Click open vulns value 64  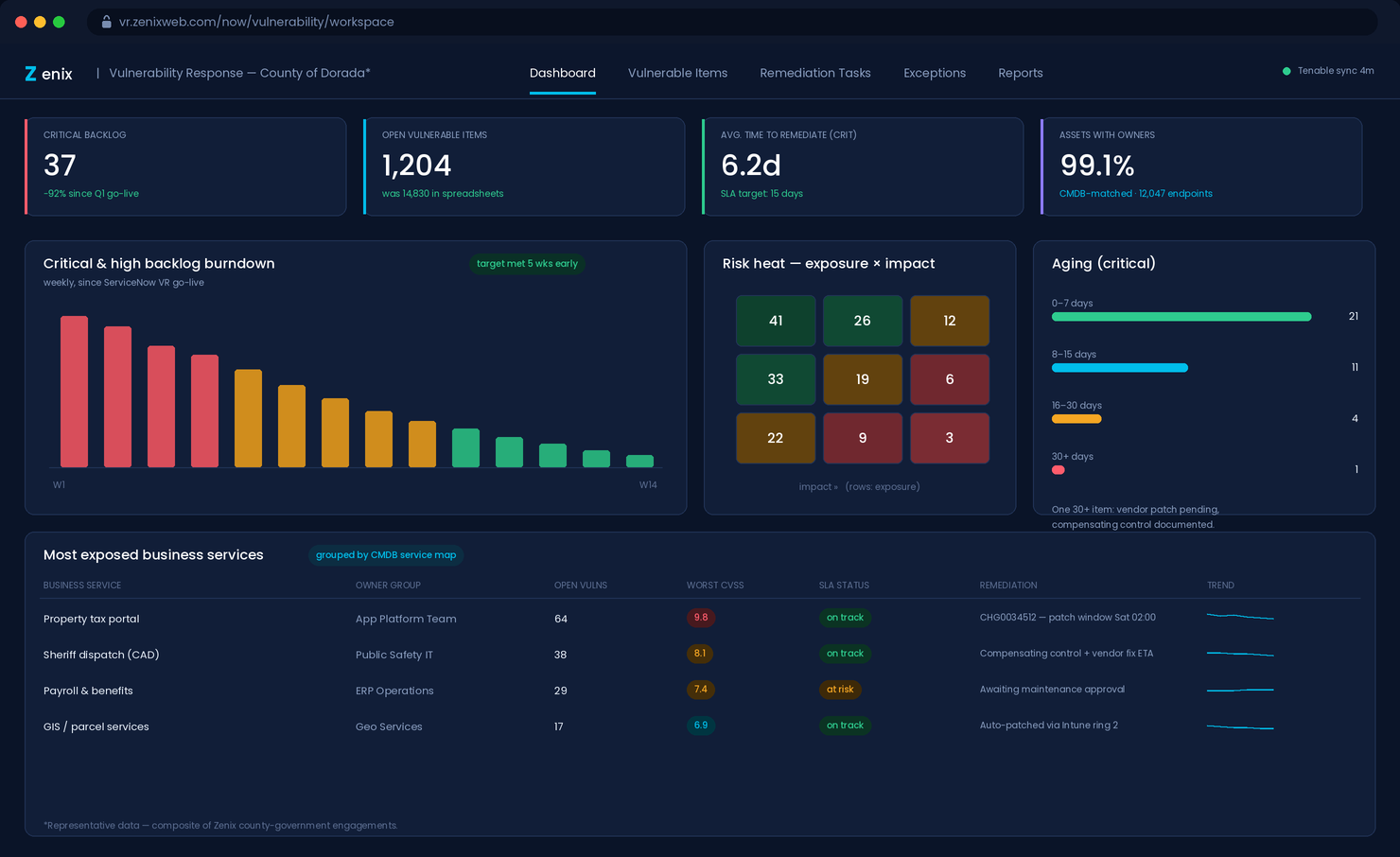(x=561, y=619)
